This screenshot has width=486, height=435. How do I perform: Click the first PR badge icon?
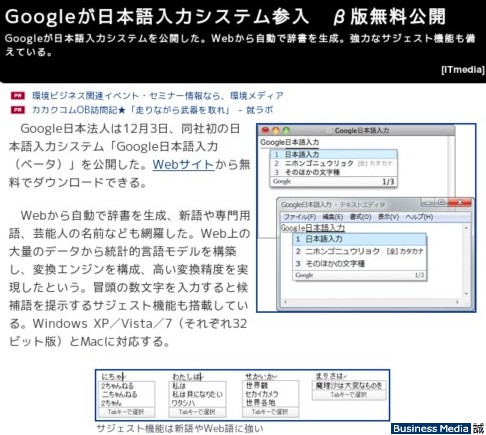18,96
